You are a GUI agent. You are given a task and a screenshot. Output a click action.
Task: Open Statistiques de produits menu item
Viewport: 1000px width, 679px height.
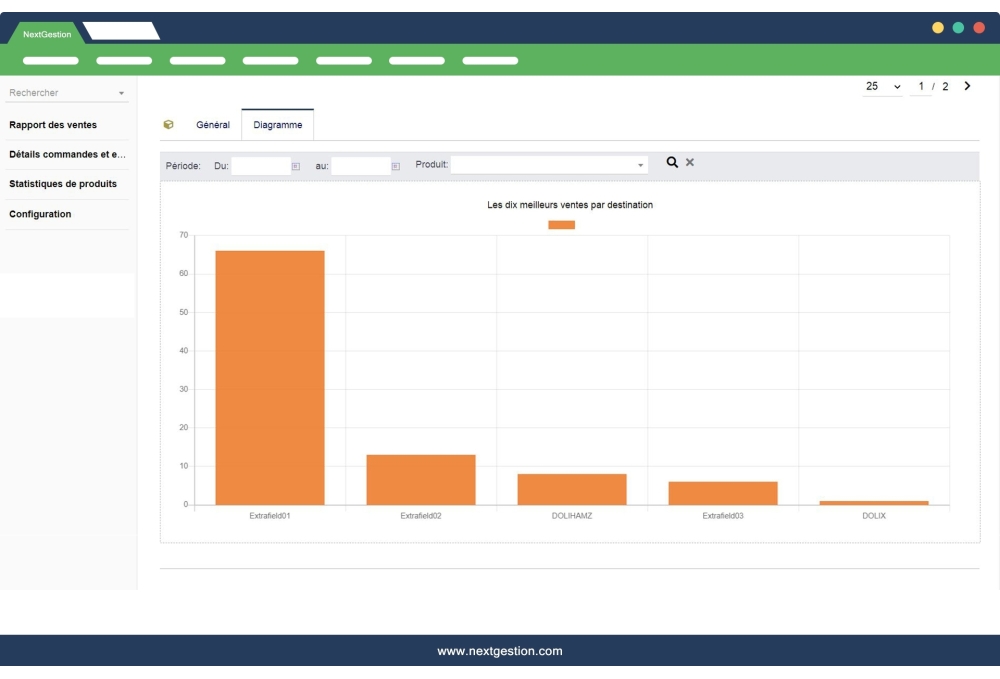63,184
